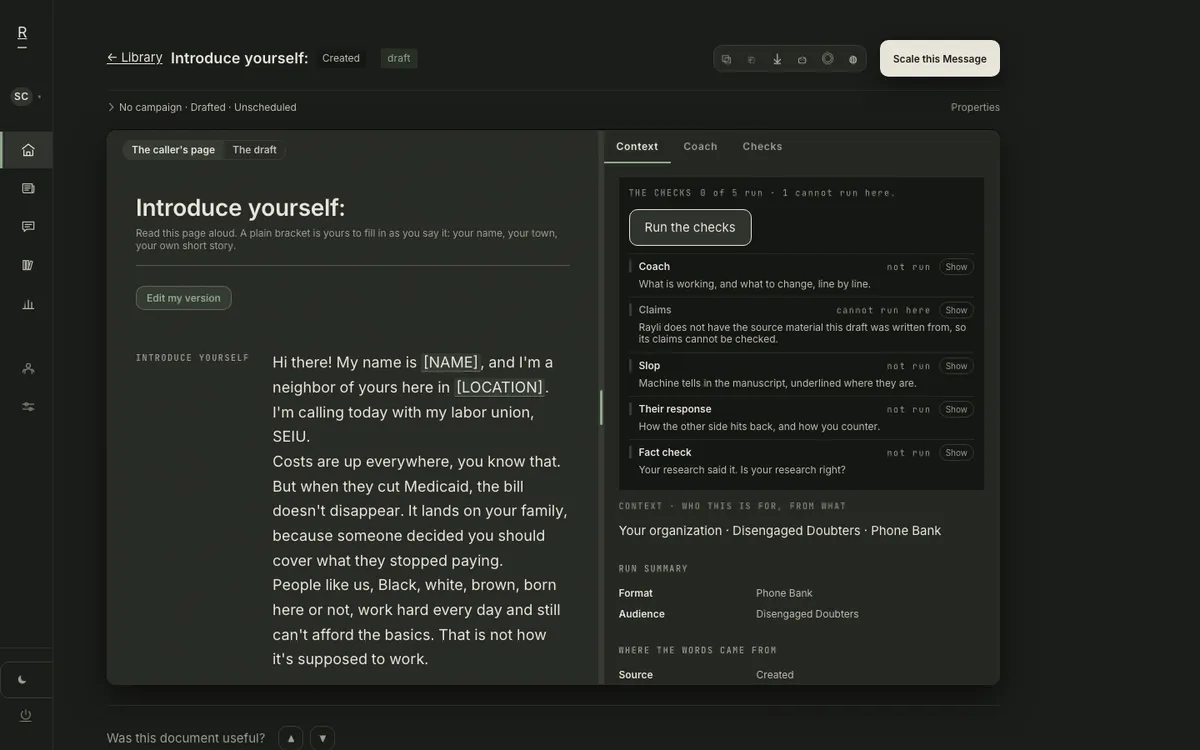Expand the campaign details chevron
1200x750 pixels.
(x=111, y=107)
